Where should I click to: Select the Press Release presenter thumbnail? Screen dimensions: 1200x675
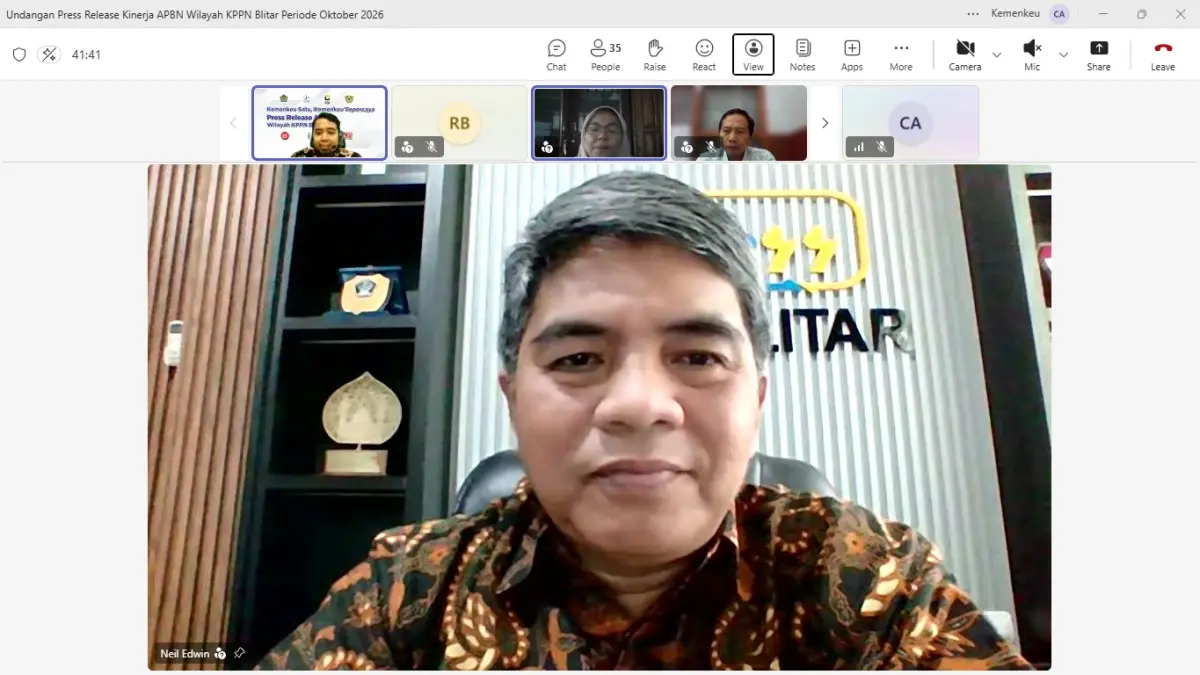point(319,123)
